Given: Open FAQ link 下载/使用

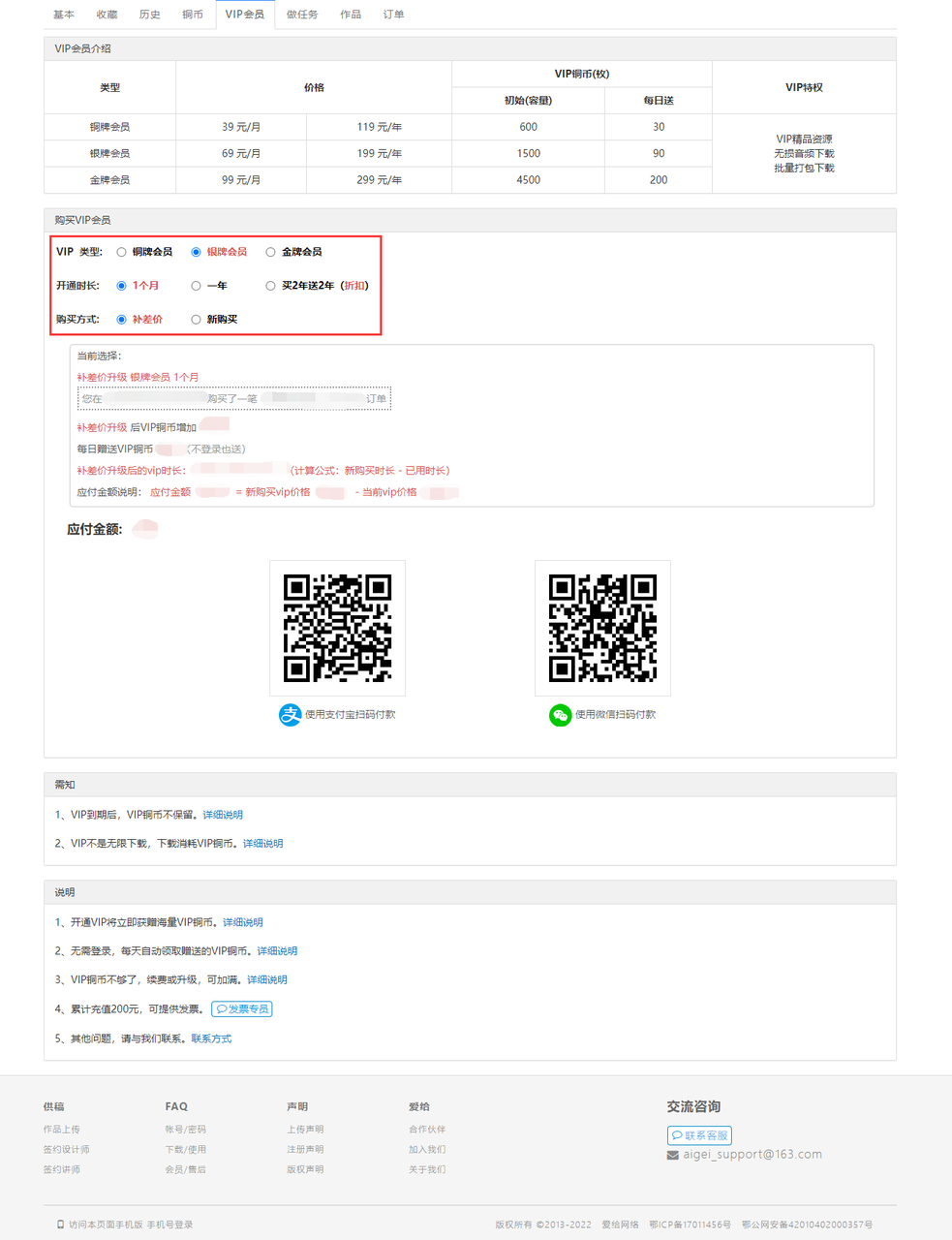Looking at the screenshot, I should tap(186, 1150).
